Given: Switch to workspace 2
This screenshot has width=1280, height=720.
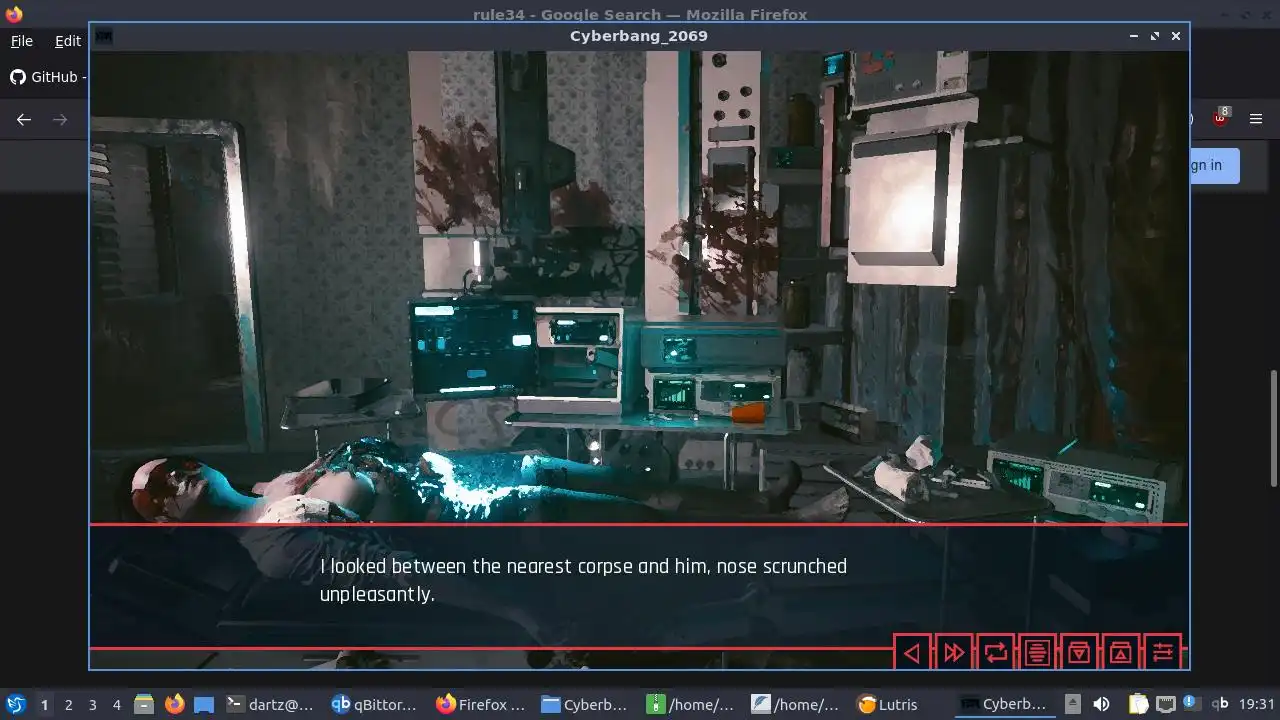Looking at the screenshot, I should click(69, 705).
